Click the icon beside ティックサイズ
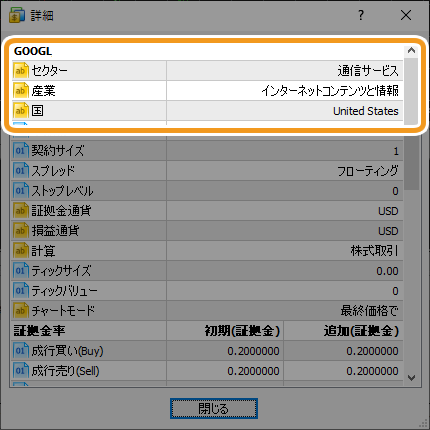Screen dimensions: 430x430 click(x=21, y=271)
